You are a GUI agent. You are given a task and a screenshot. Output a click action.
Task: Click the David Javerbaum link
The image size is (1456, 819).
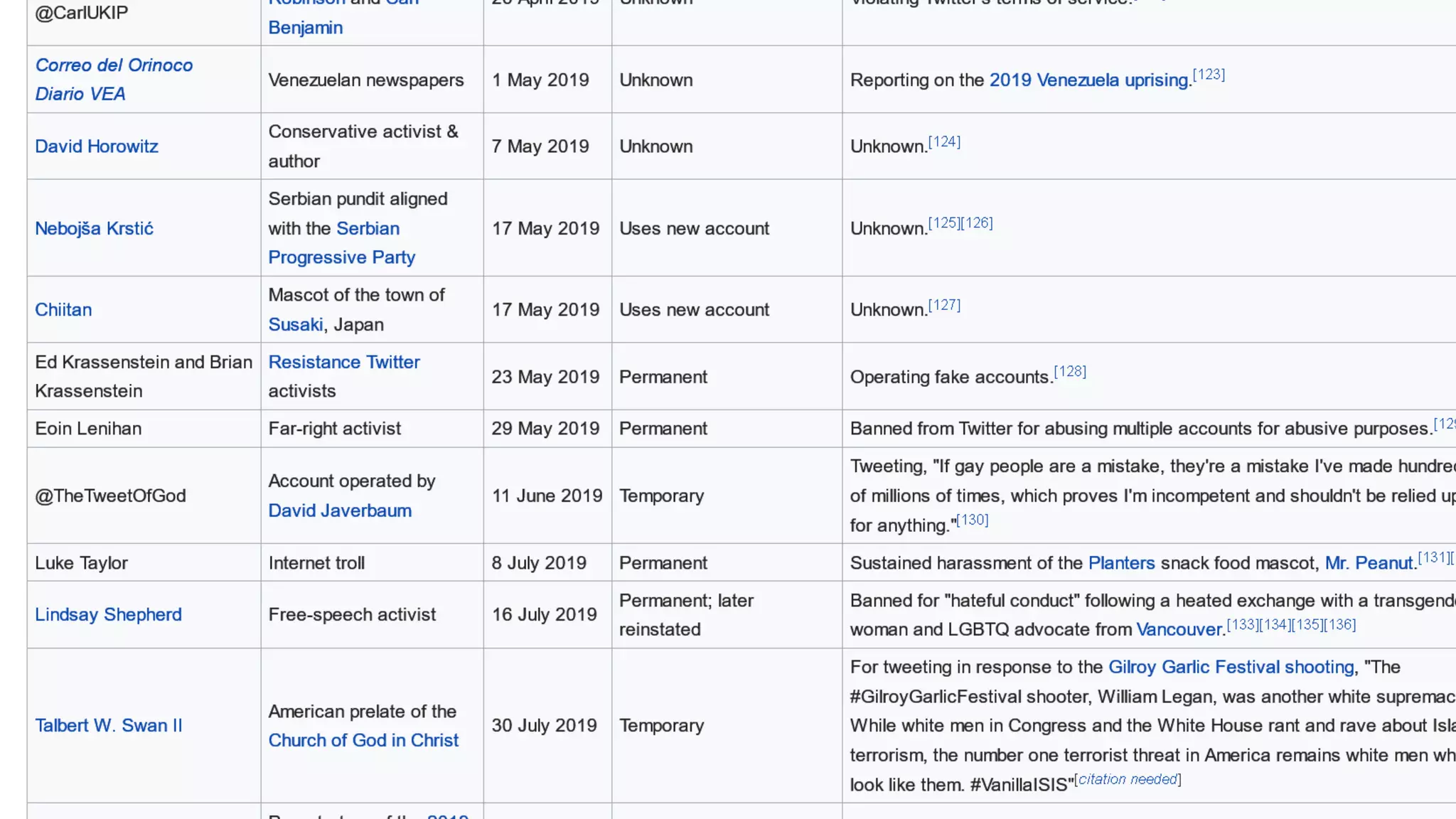[x=340, y=511]
